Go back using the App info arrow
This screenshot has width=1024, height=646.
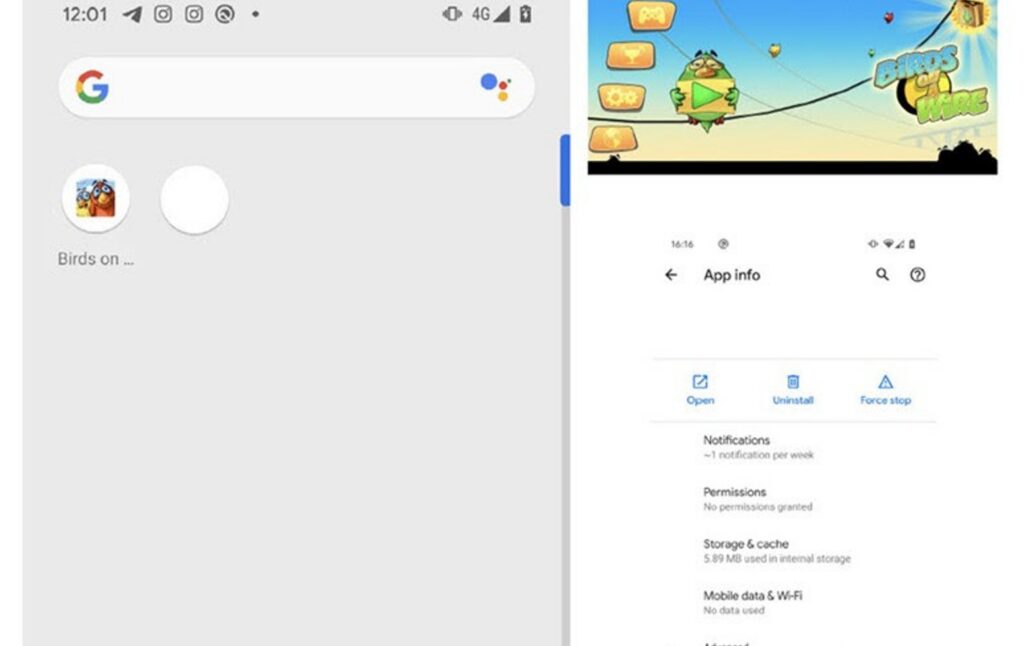click(x=671, y=275)
